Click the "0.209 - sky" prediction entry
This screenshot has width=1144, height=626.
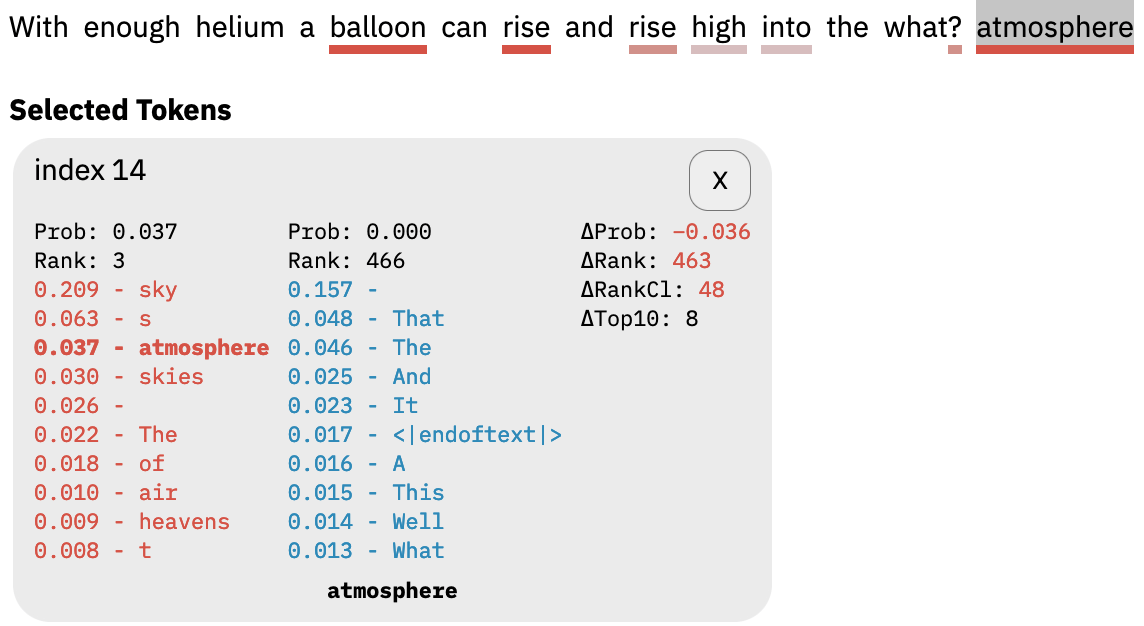(105, 290)
